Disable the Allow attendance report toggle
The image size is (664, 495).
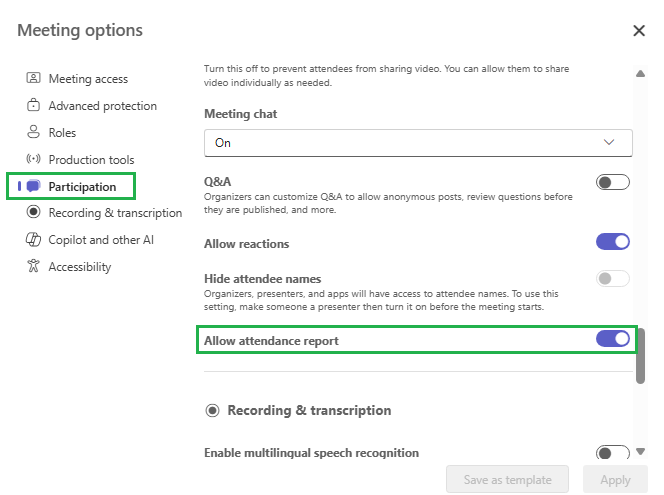pyautogui.click(x=612, y=339)
